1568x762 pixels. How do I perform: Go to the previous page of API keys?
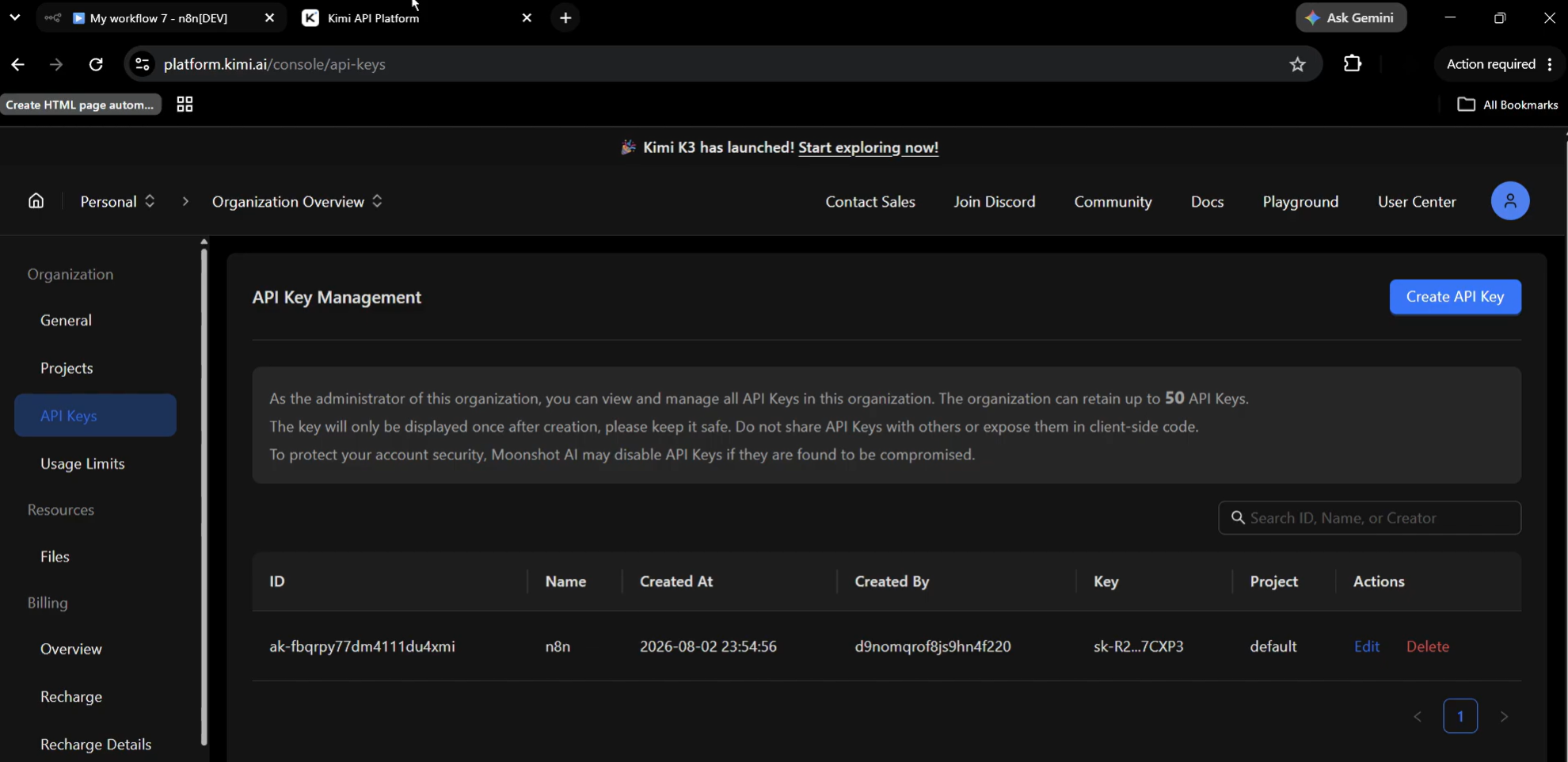tap(1418, 716)
